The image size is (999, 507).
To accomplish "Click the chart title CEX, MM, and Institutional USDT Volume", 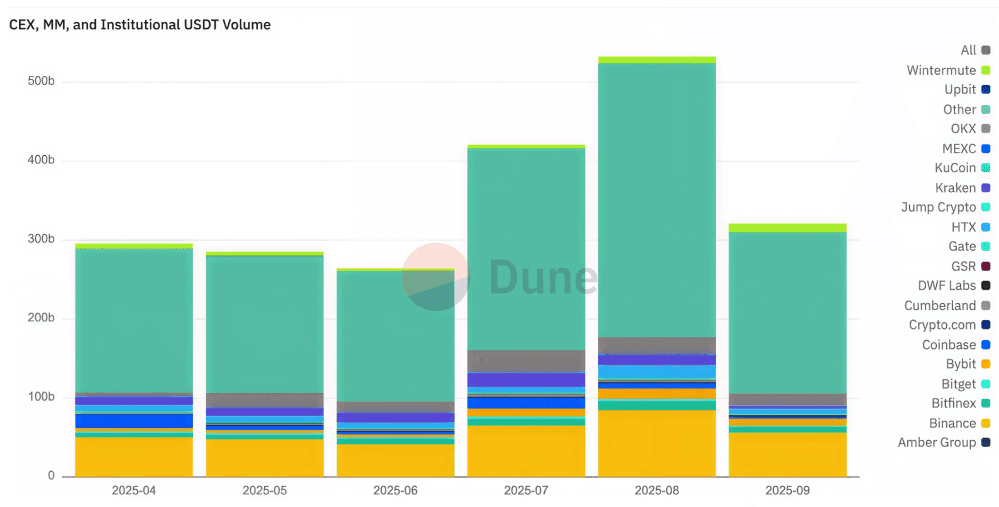I will click(139, 25).
